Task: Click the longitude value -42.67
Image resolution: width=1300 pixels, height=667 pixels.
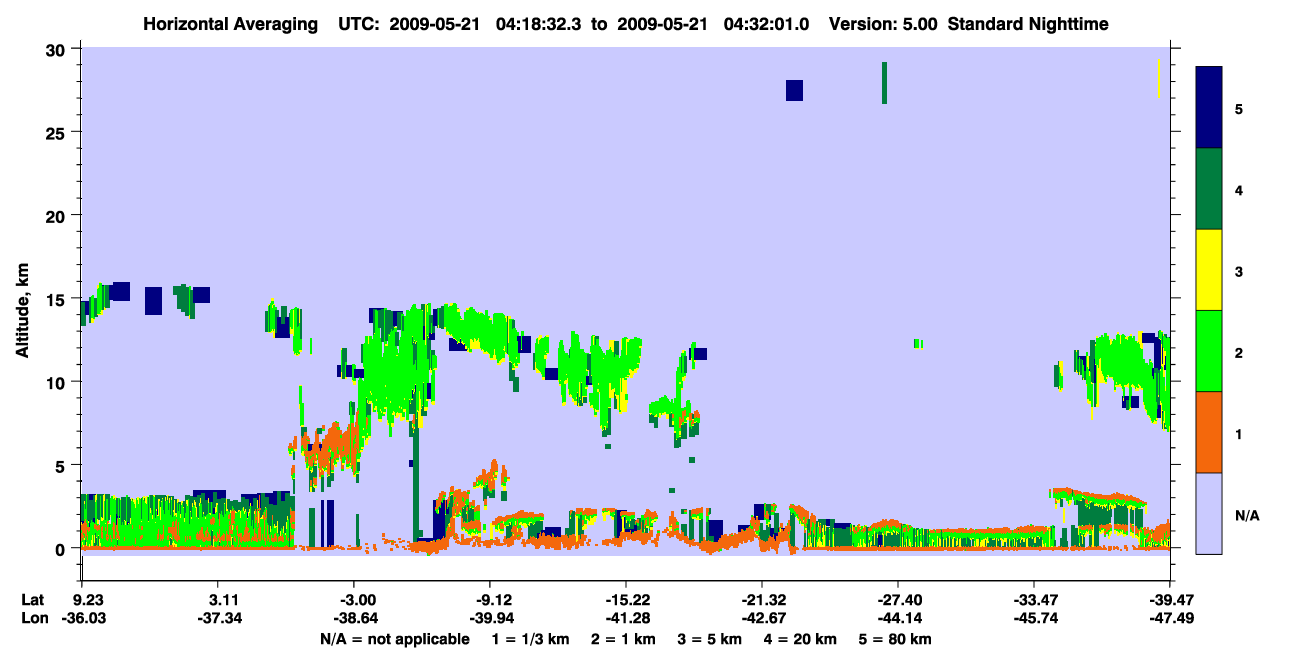Action: (x=763, y=619)
